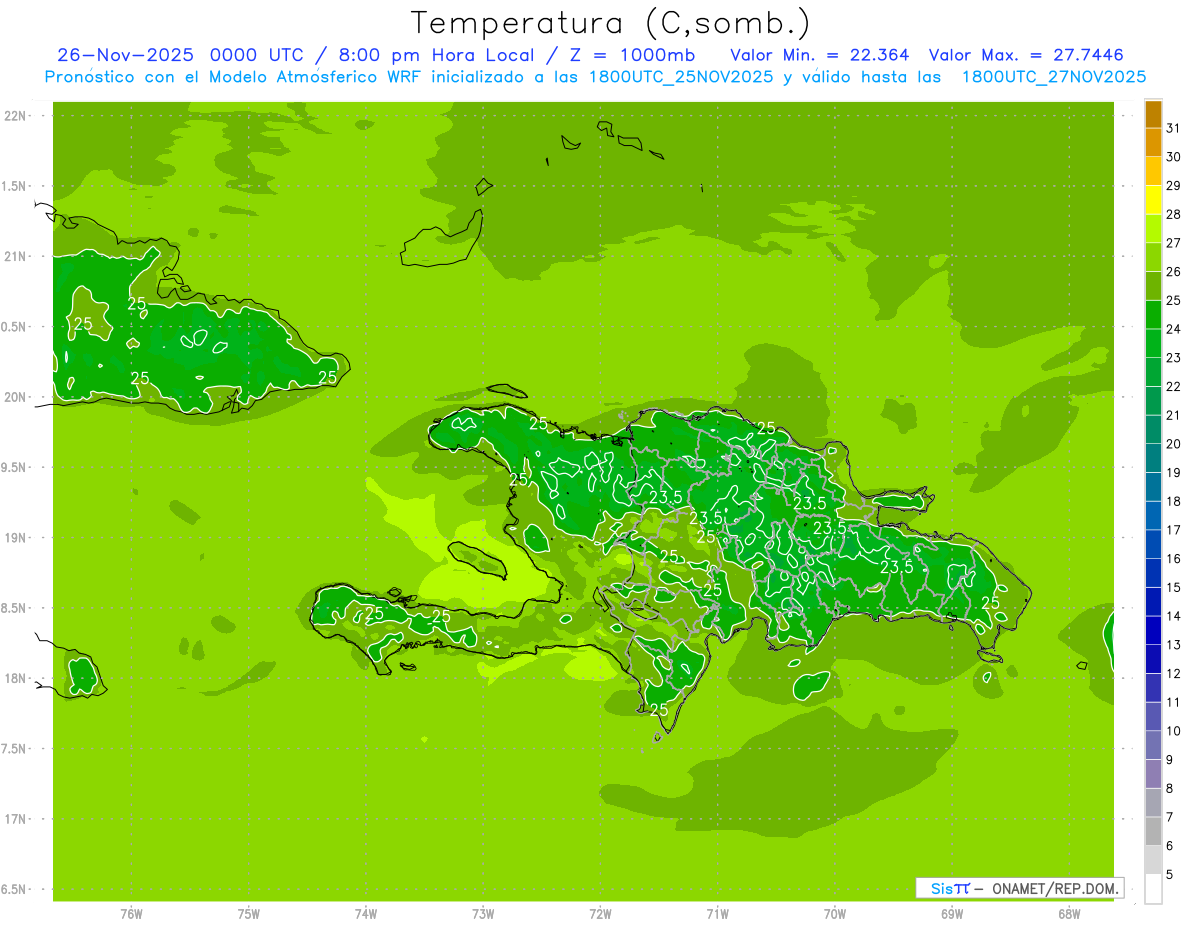
Task: Click the '0000 UTC' time text
Action: (257, 55)
